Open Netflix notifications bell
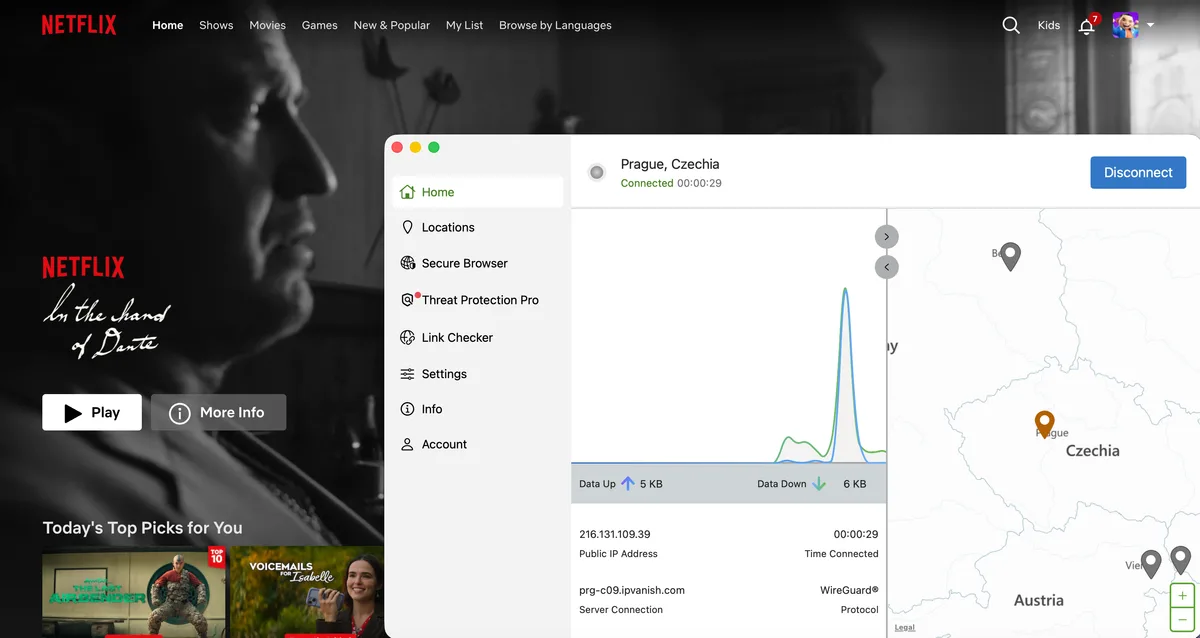Image resolution: width=1200 pixels, height=638 pixels. click(1087, 26)
